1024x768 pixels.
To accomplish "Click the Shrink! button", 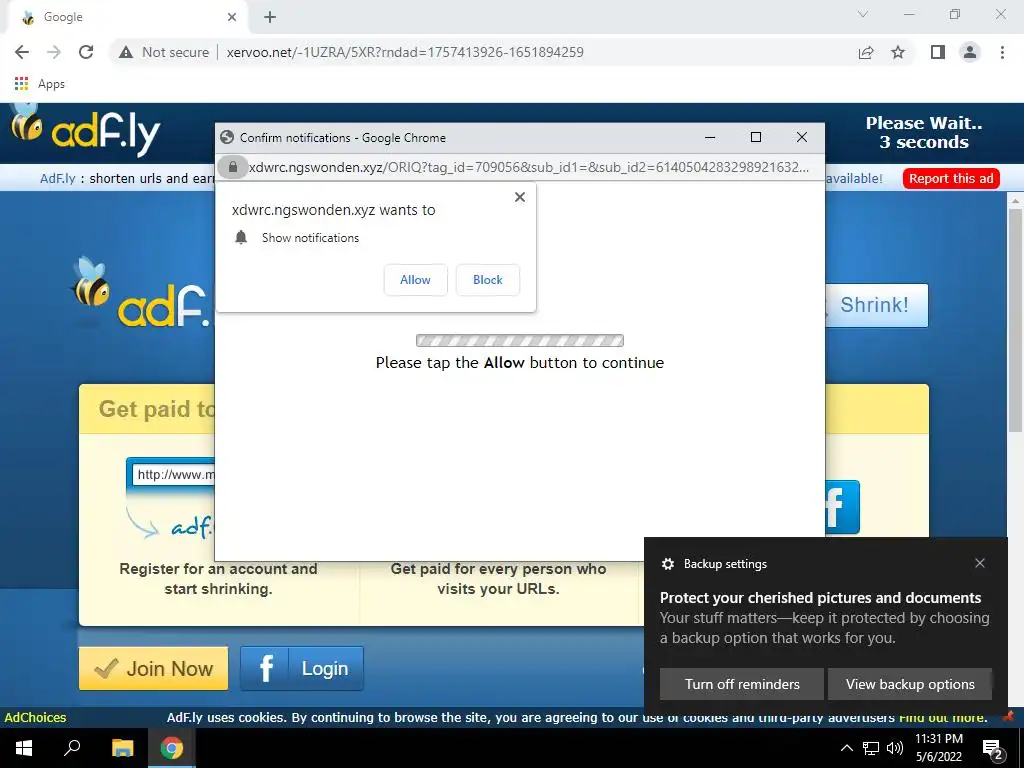I will coord(876,305).
